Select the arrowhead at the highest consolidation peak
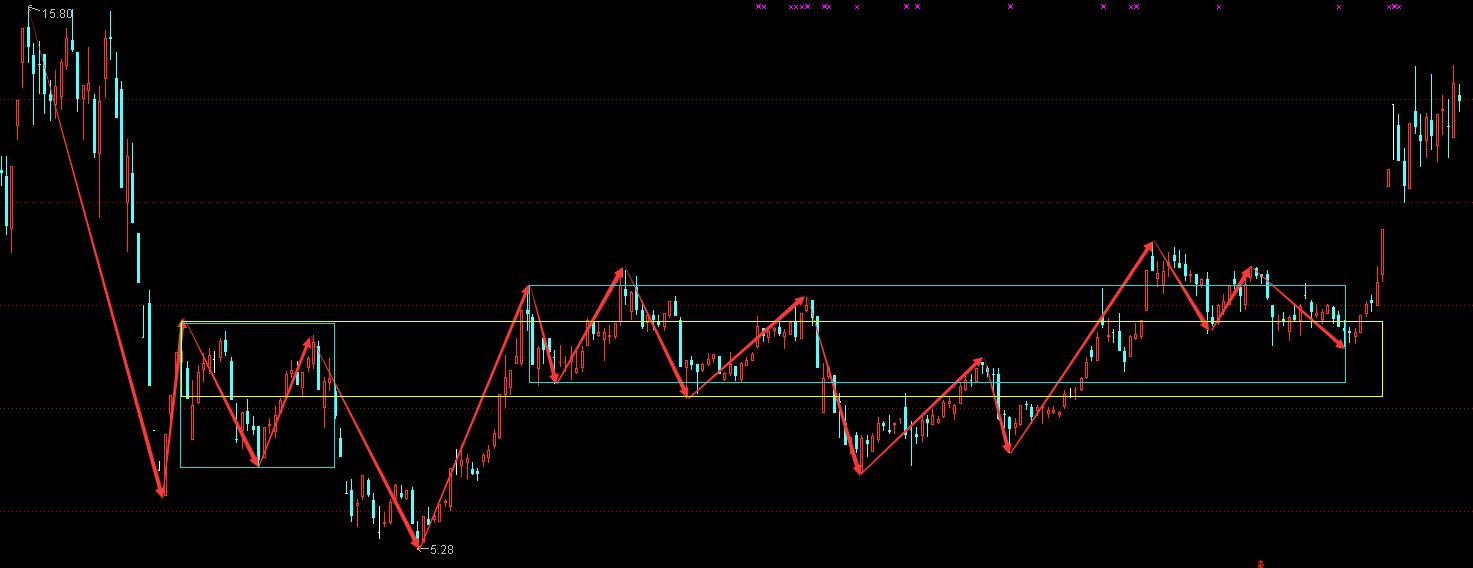Screen dimensions: 1473x568 coord(1150,245)
